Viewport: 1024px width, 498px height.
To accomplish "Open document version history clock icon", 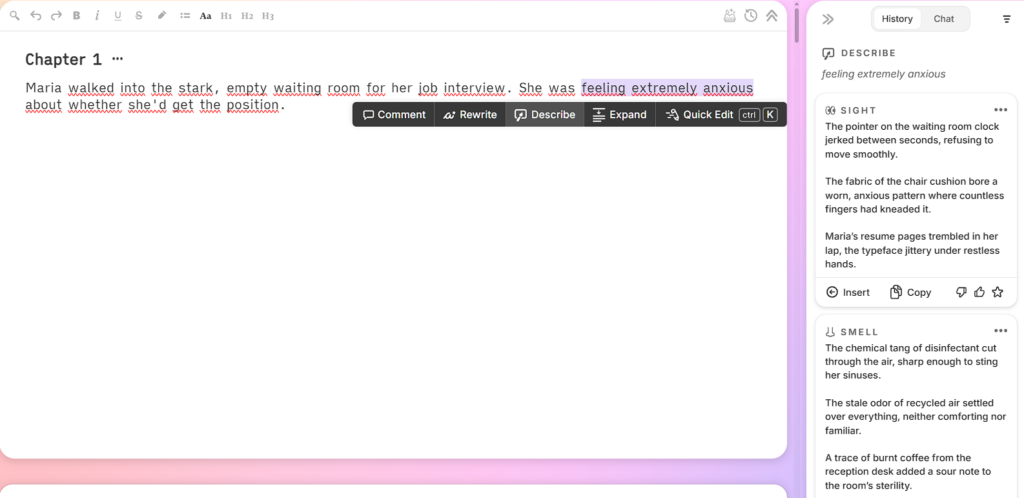I will click(751, 16).
